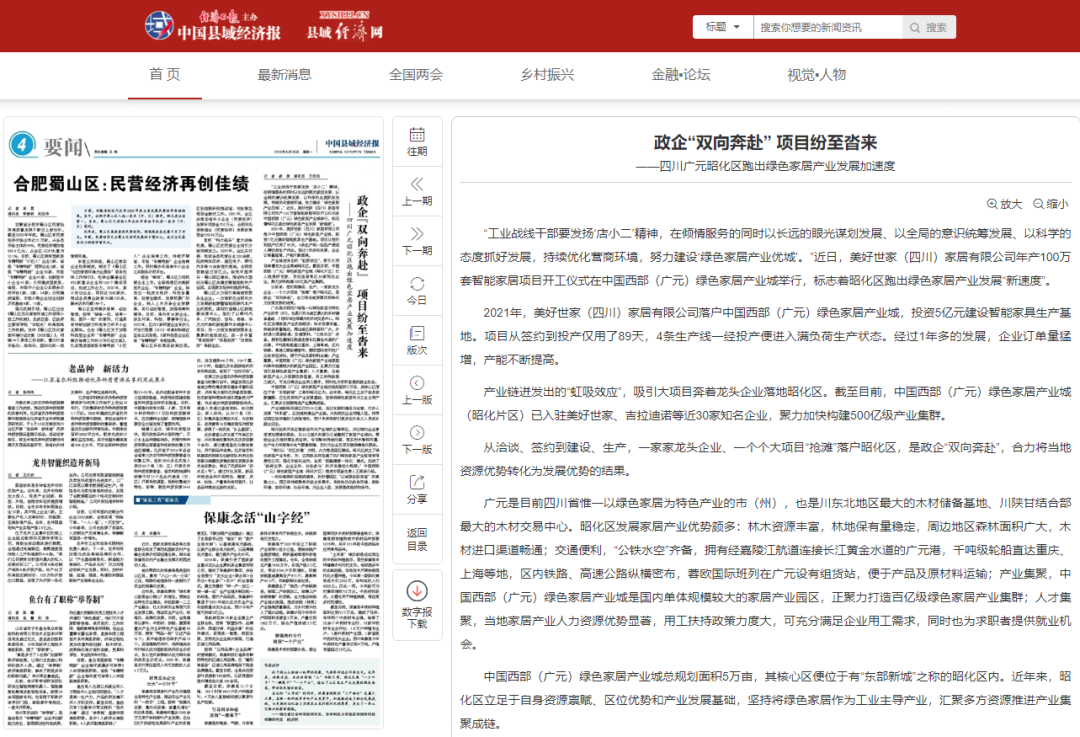Image resolution: width=1080 pixels, height=737 pixels.
Task: Click the 搜索 search button
Action: [x=928, y=28]
